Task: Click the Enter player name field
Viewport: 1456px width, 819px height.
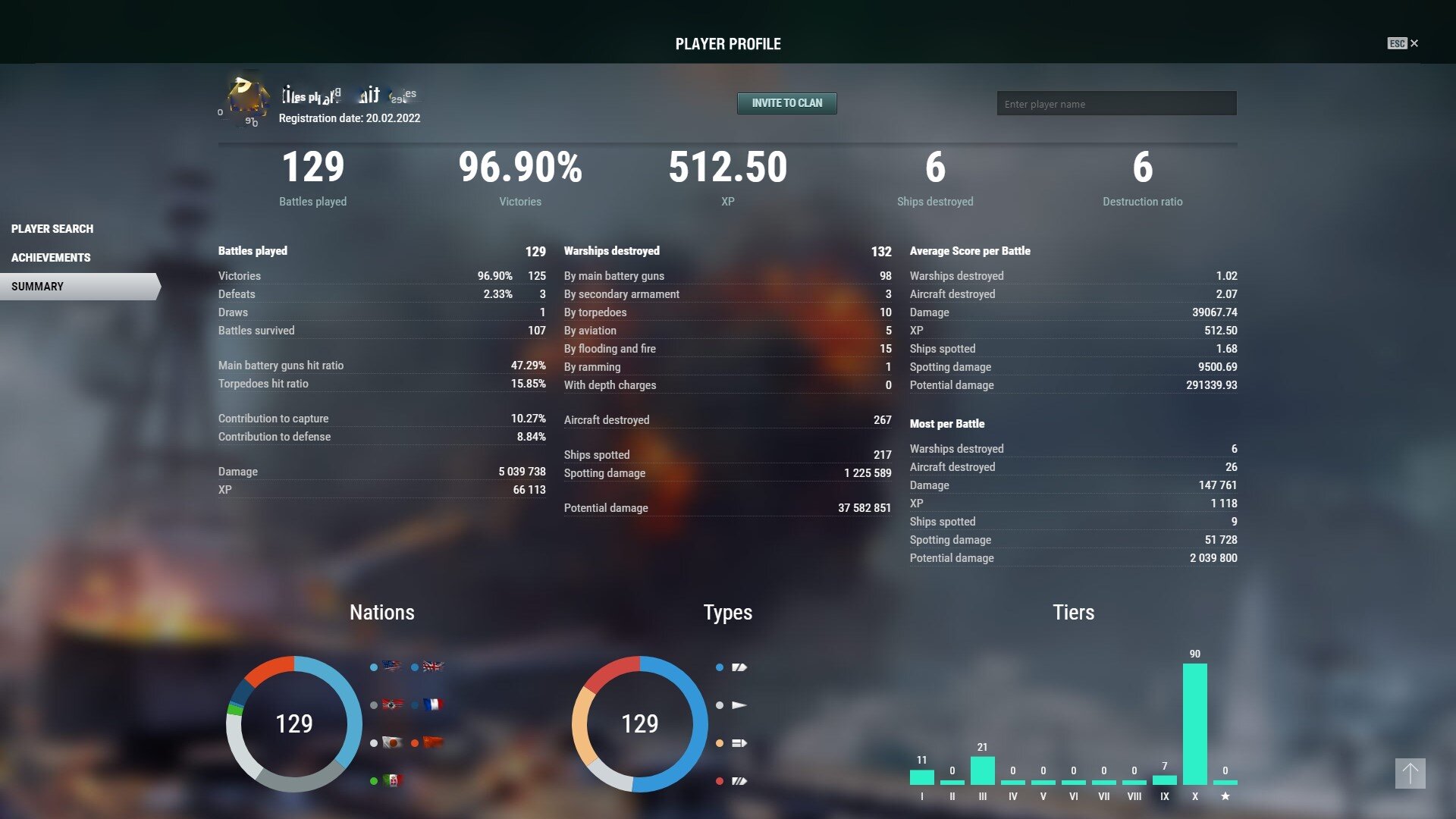Action: click(x=1116, y=104)
